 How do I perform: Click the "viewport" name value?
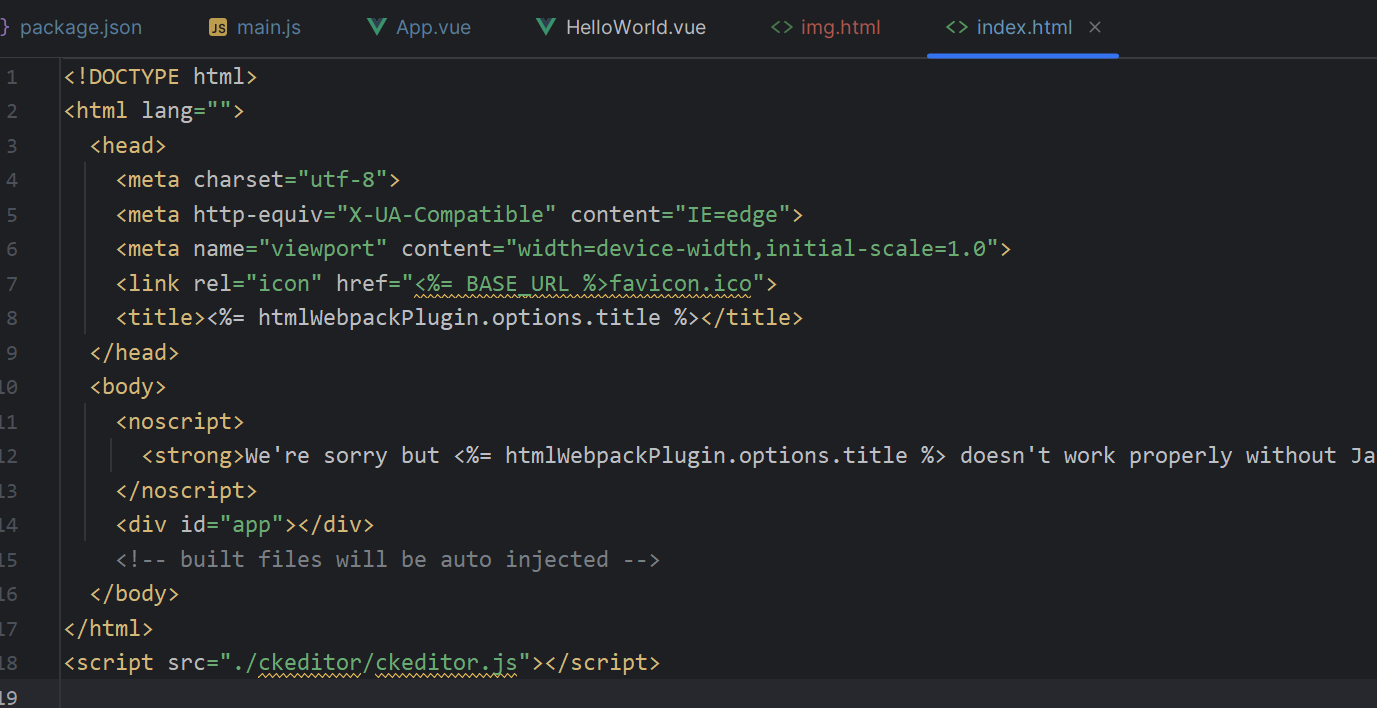[323, 249]
